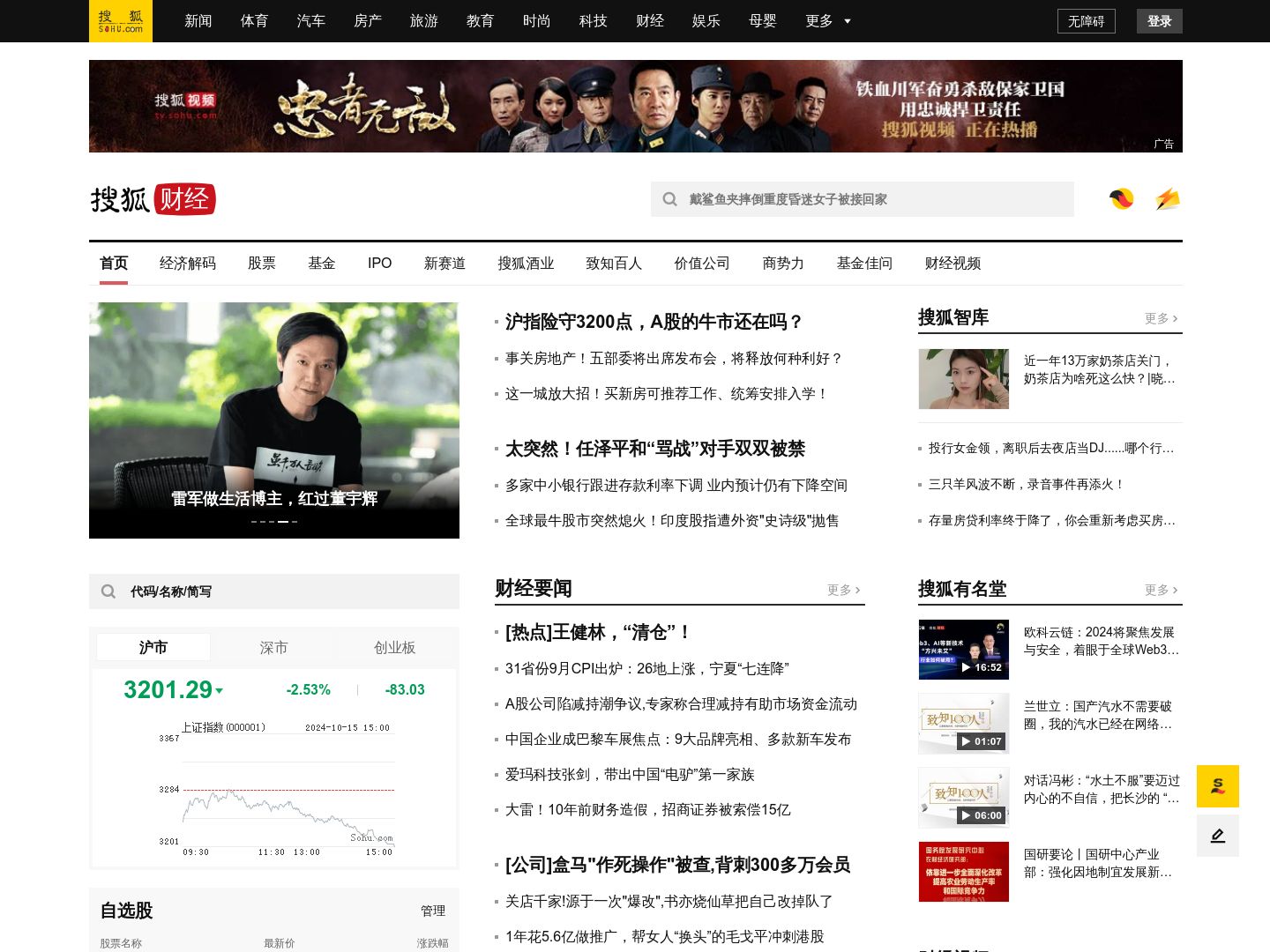This screenshot has width=1270, height=952.
Task: Click 母婴 in top navigation bar
Action: (763, 21)
